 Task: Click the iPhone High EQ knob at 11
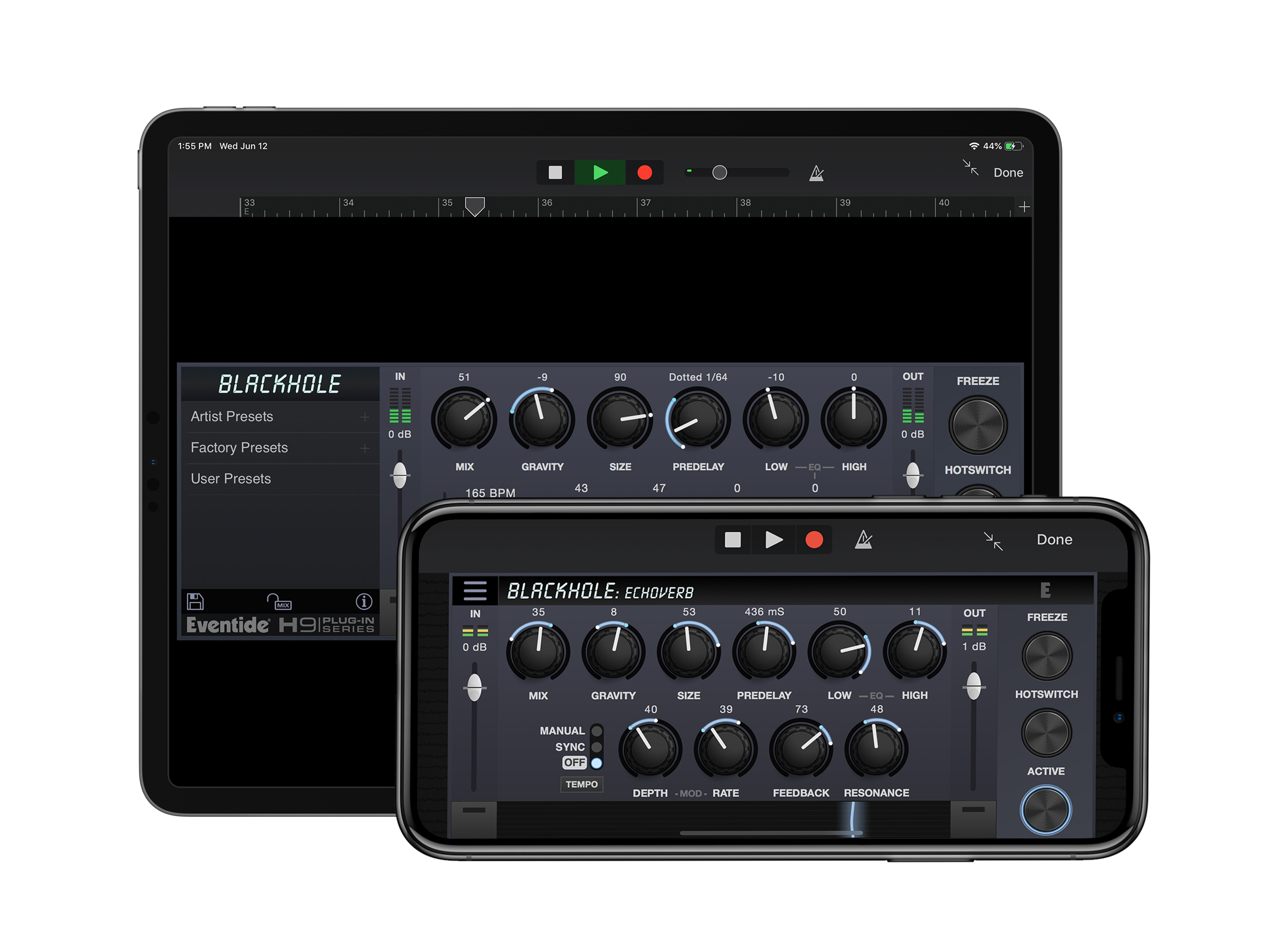pos(914,652)
